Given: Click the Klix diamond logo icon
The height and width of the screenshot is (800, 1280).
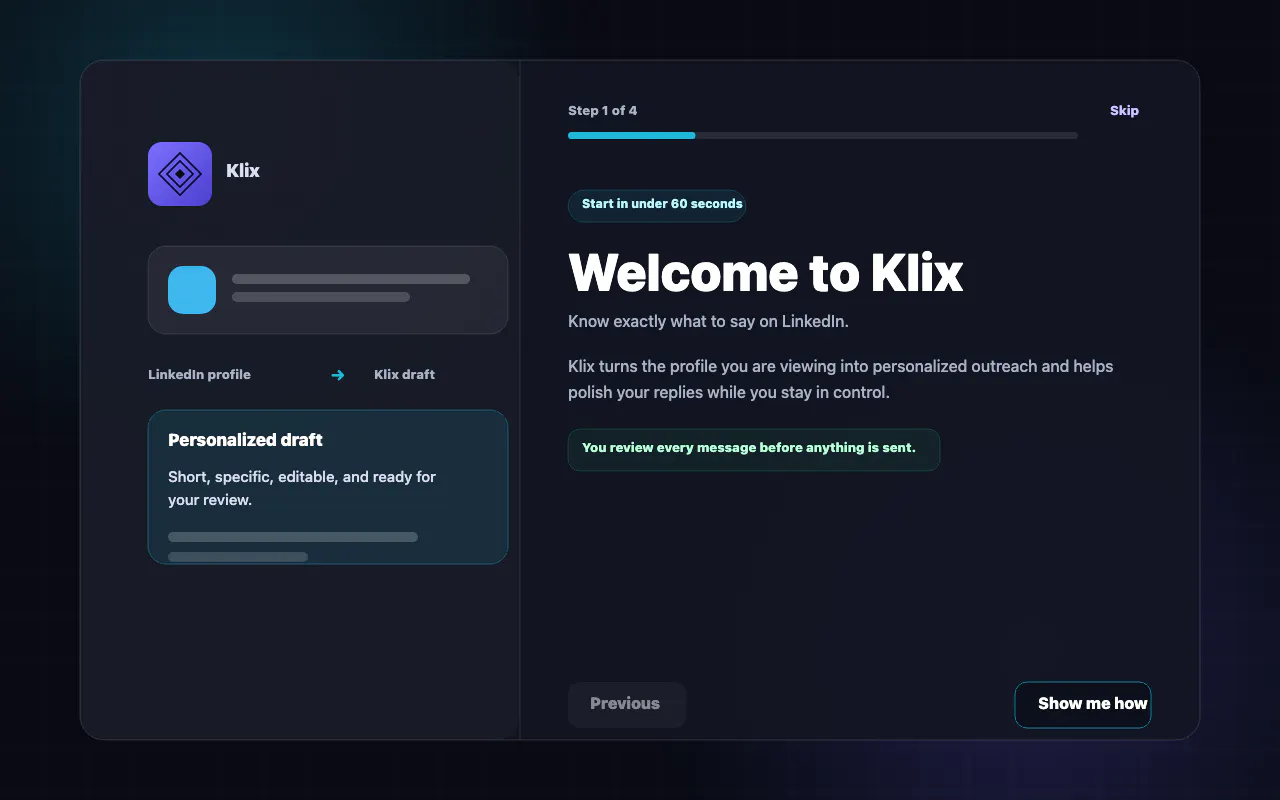Looking at the screenshot, I should (x=180, y=174).
